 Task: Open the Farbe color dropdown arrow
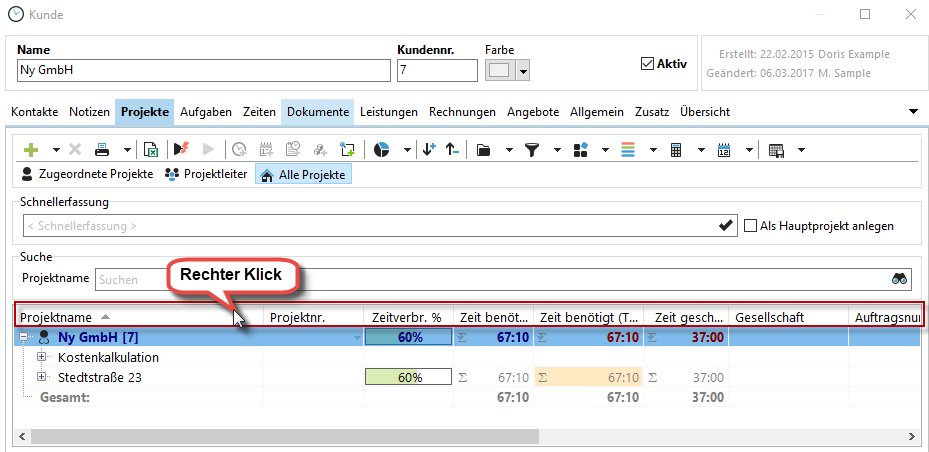(x=522, y=71)
